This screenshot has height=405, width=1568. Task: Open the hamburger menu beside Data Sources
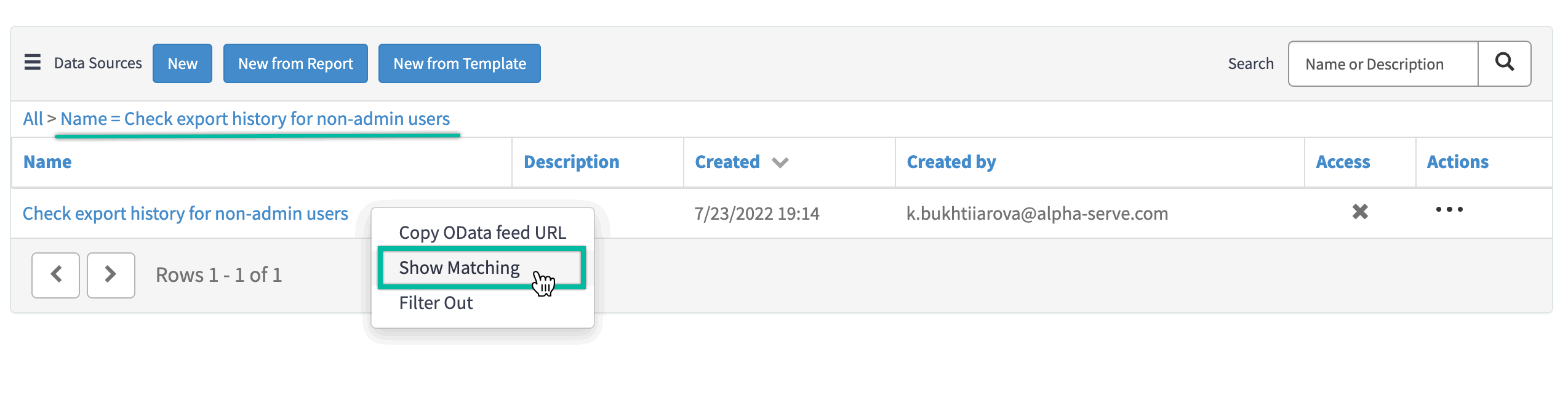(x=33, y=63)
